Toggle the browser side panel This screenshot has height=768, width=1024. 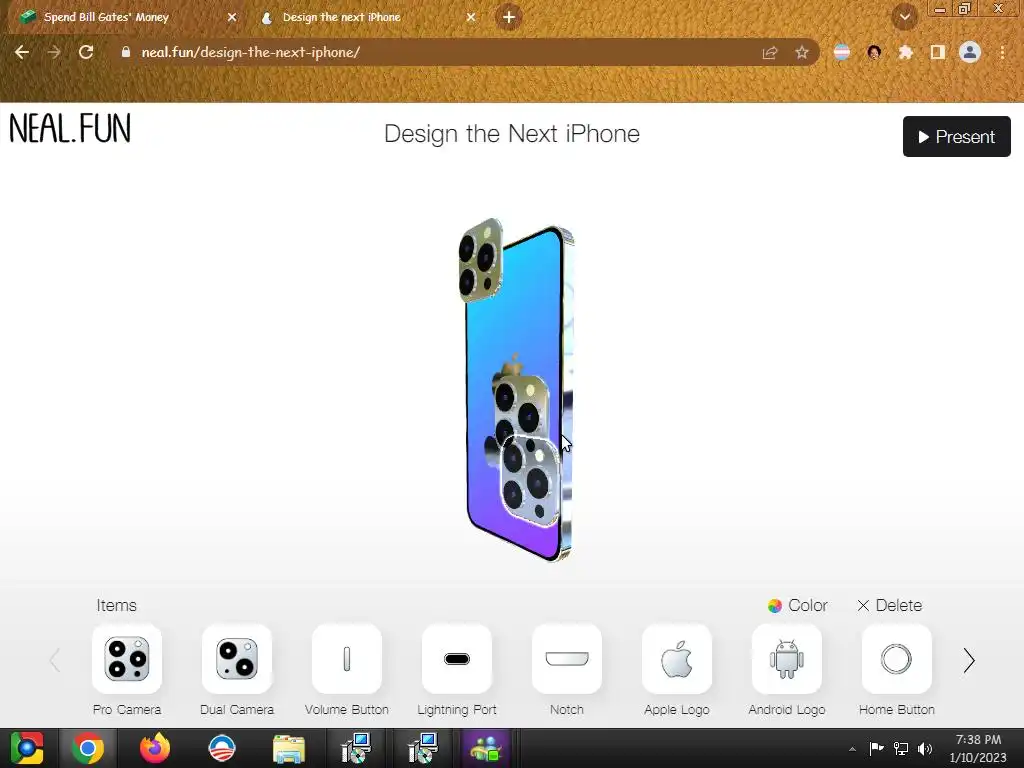click(938, 52)
